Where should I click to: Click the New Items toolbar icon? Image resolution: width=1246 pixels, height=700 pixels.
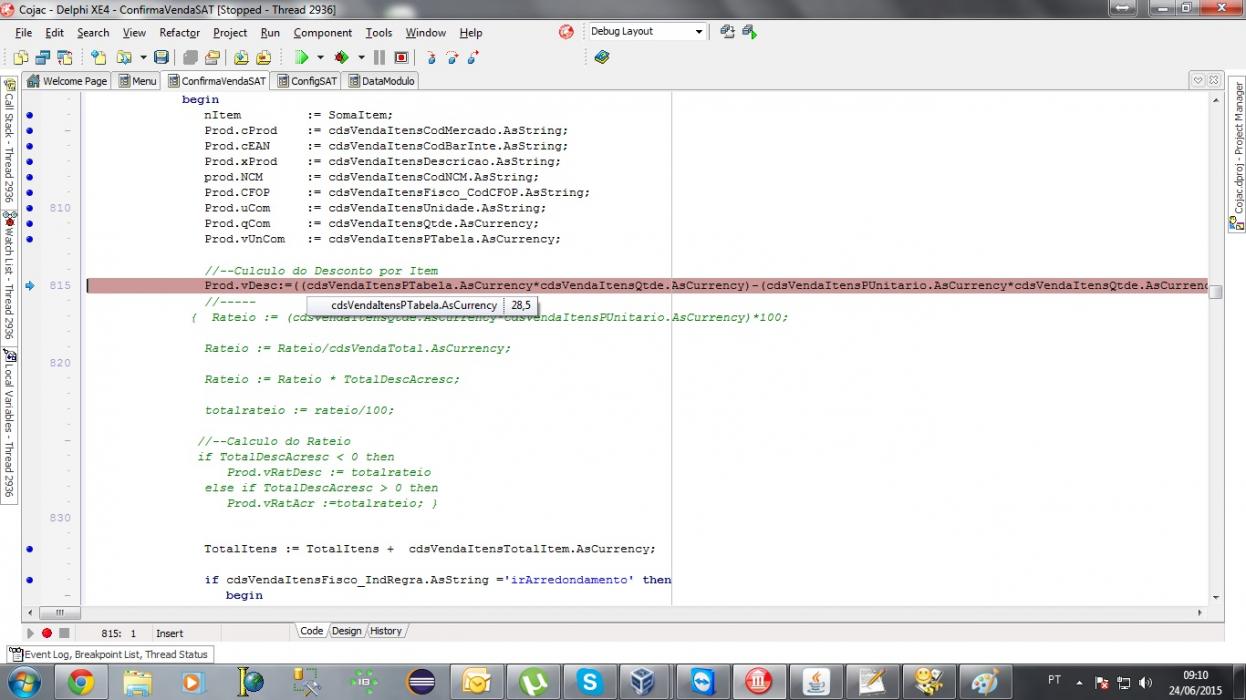tap(99, 58)
